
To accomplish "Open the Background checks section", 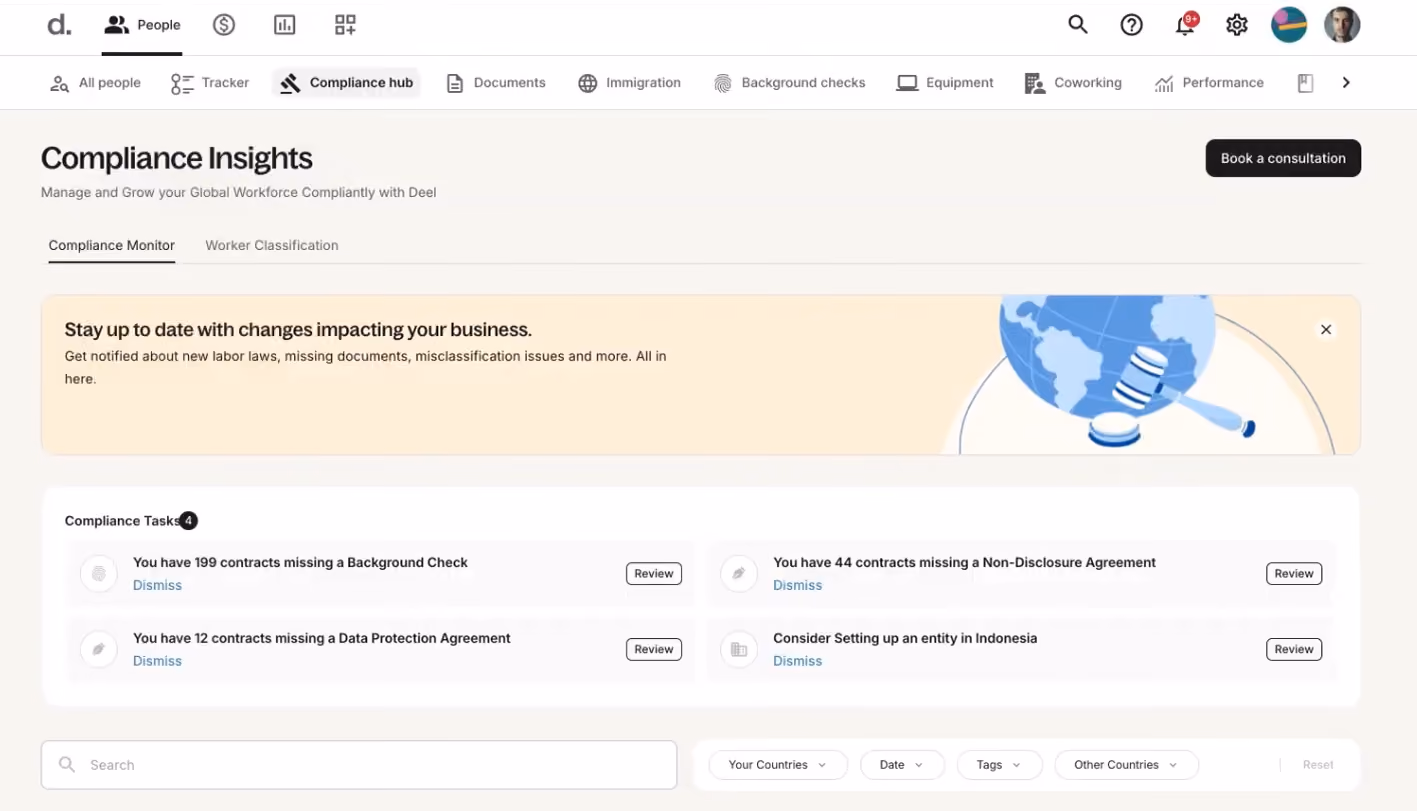I will click(790, 83).
